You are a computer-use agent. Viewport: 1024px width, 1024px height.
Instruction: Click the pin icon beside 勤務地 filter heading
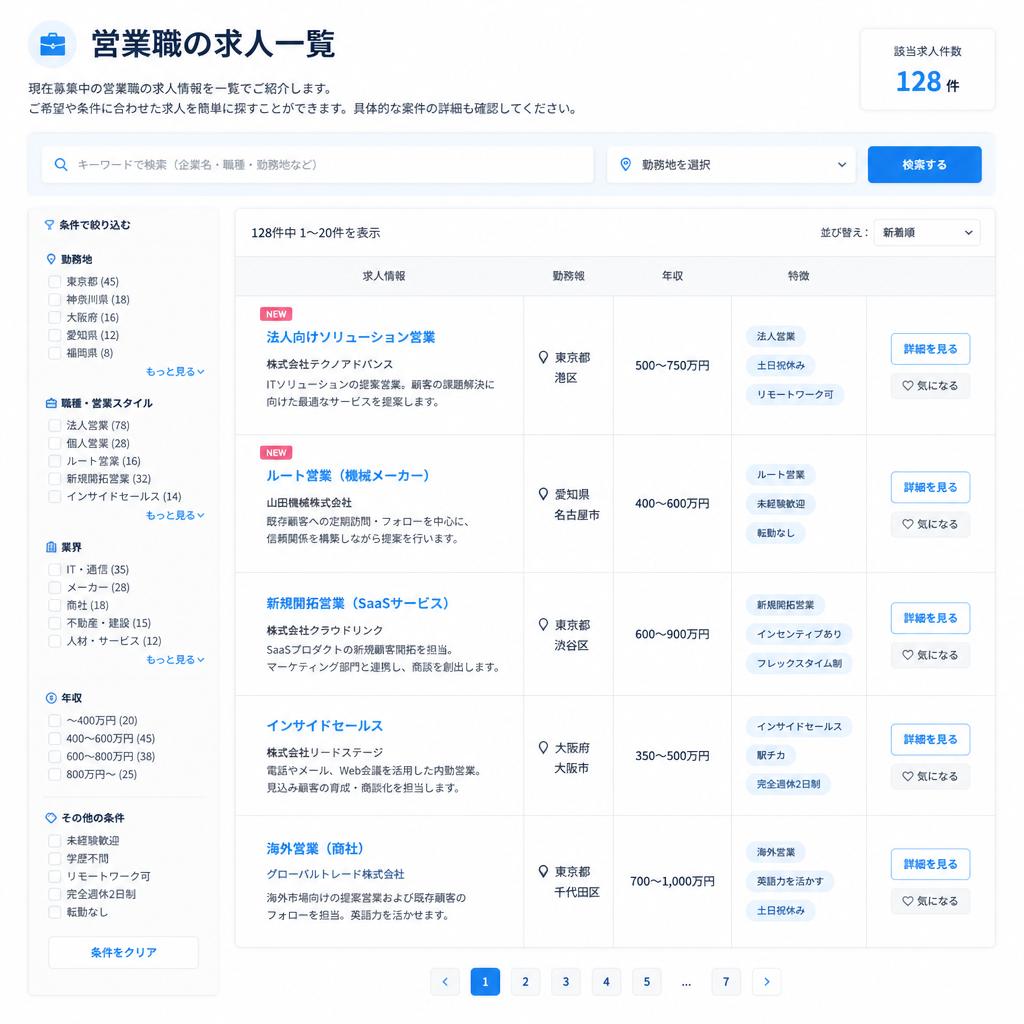click(51, 259)
